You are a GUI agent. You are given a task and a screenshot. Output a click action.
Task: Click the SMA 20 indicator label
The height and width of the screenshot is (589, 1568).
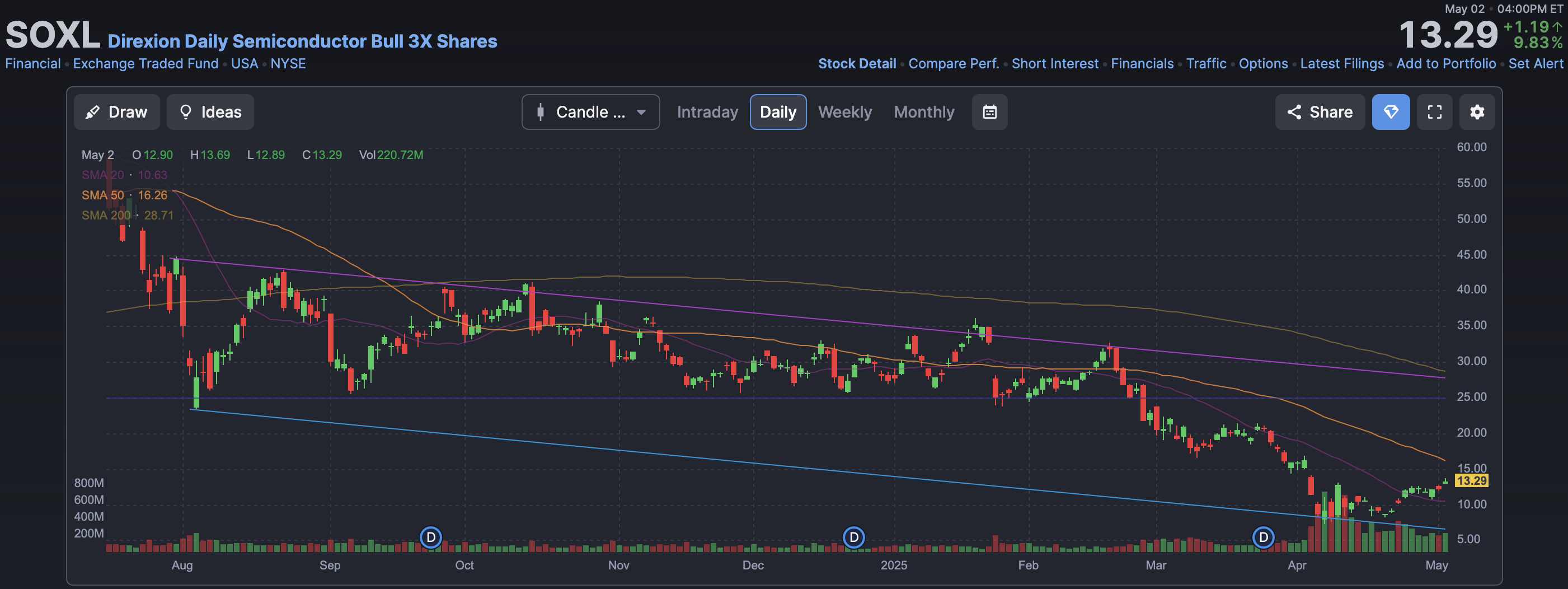102,175
